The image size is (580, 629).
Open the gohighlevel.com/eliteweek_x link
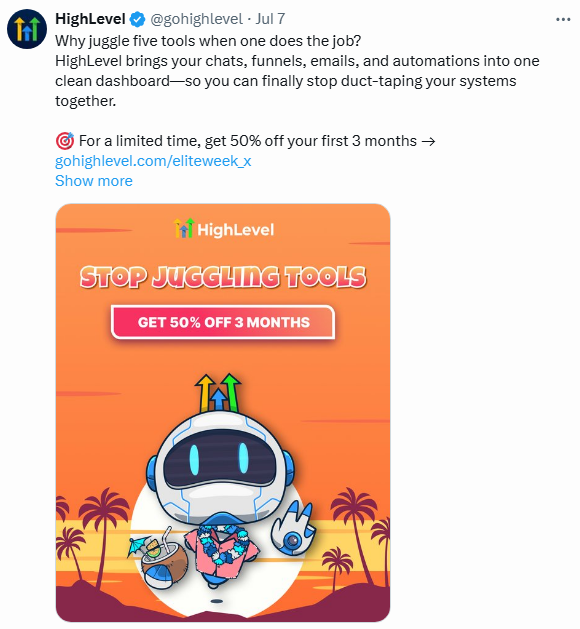[x=153, y=161]
